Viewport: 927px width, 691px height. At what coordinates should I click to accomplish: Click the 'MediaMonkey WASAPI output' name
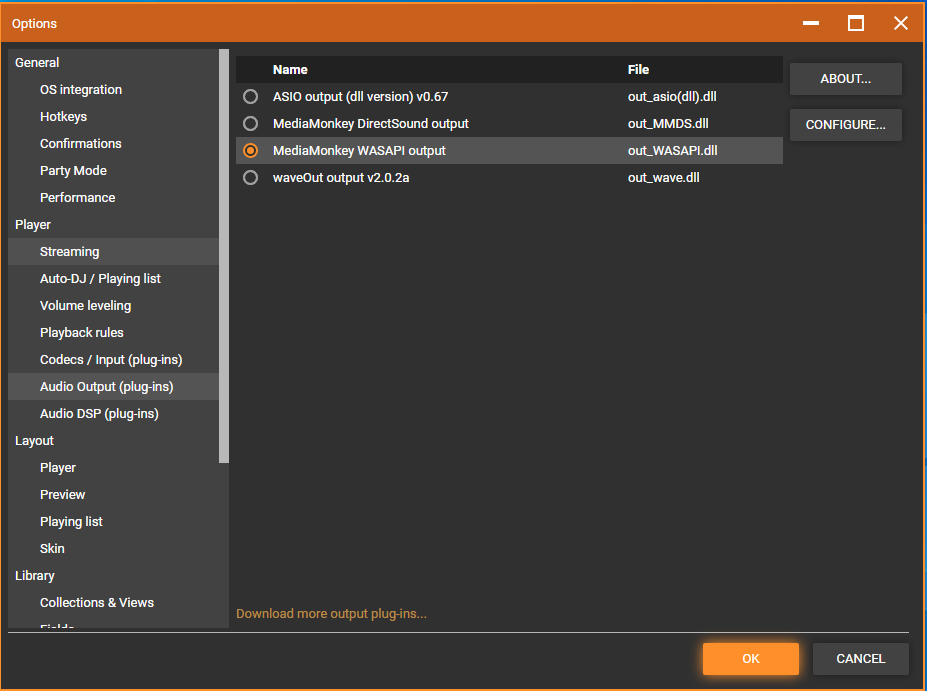coord(359,151)
